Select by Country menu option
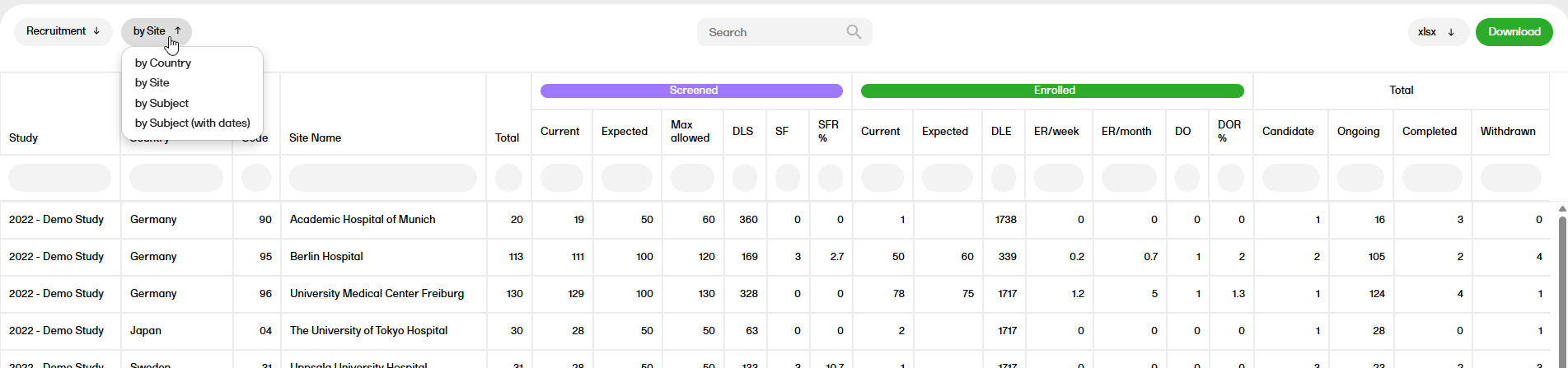Image resolution: width=1568 pixels, height=368 pixels. (x=163, y=63)
